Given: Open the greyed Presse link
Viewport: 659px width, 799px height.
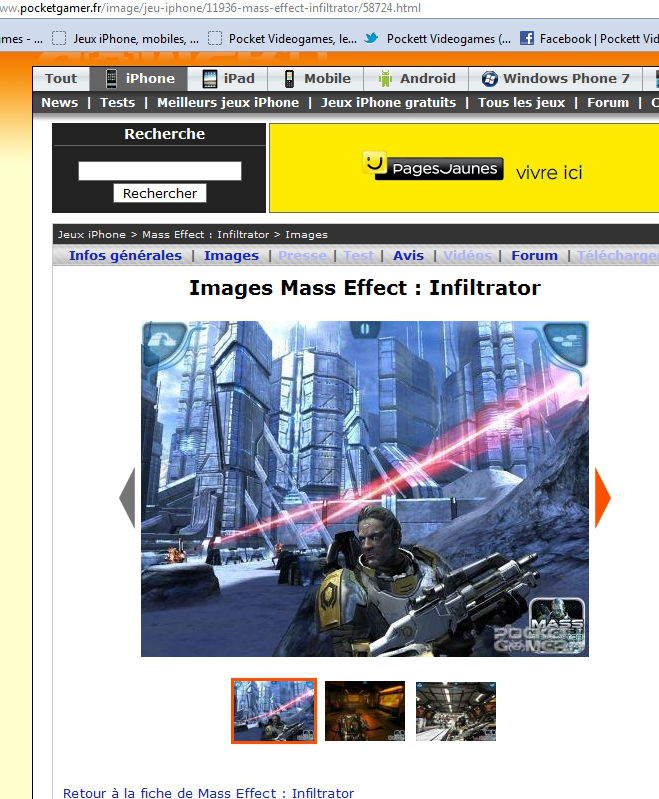Looking at the screenshot, I should [302, 255].
